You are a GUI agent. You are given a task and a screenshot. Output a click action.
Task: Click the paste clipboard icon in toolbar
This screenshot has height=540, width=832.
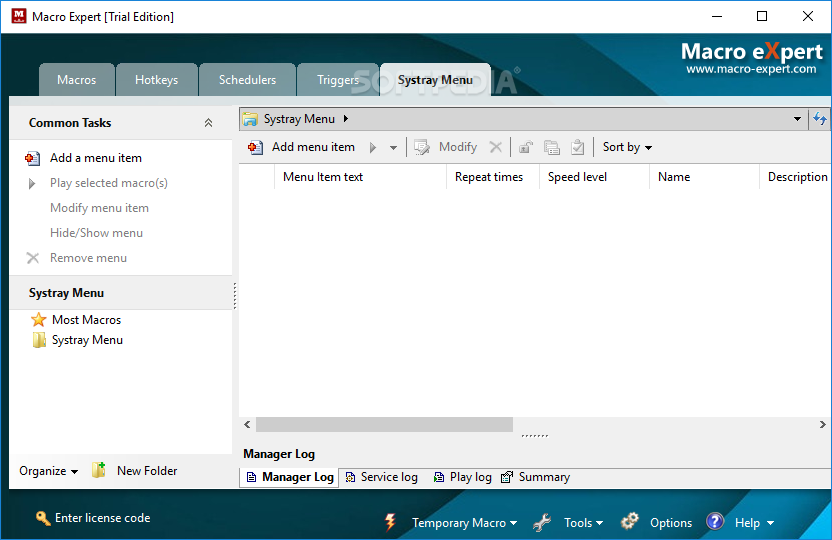point(577,147)
